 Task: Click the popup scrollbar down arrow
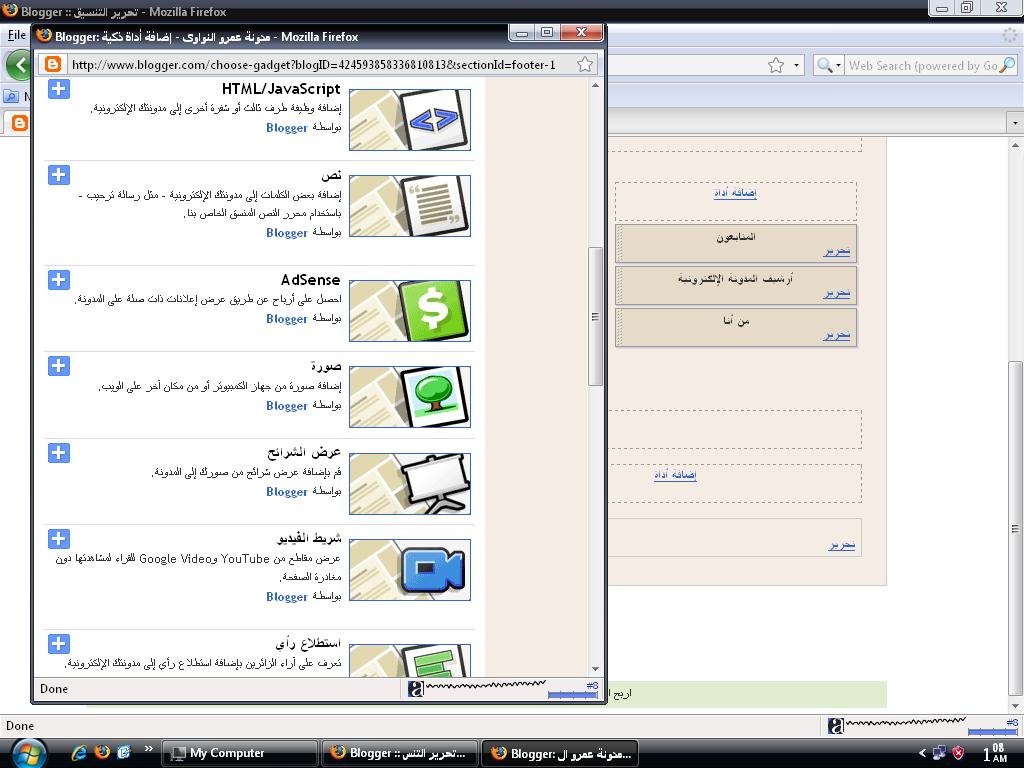point(596,669)
